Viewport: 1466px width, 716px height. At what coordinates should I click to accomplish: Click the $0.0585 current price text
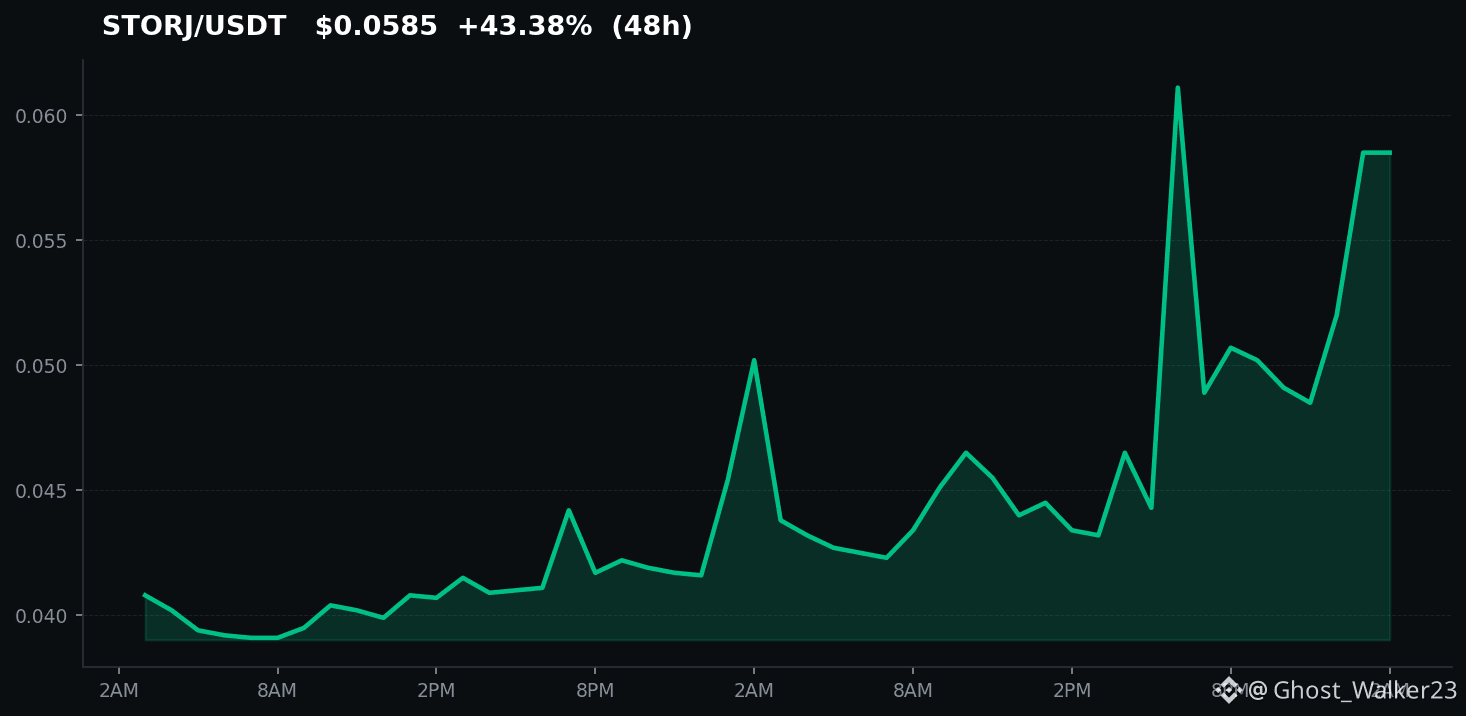(x=376, y=27)
